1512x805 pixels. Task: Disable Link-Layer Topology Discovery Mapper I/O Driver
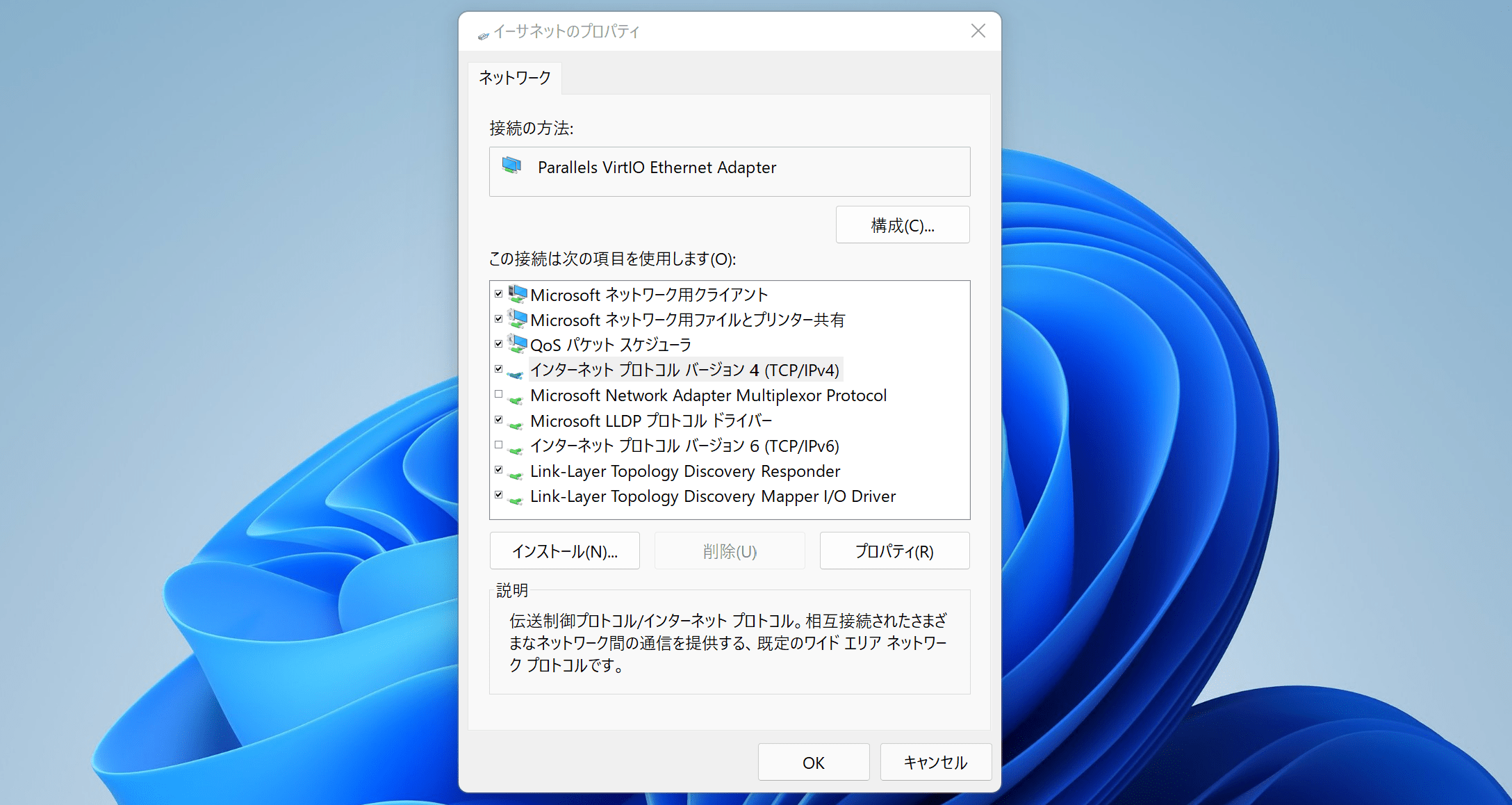point(498,495)
